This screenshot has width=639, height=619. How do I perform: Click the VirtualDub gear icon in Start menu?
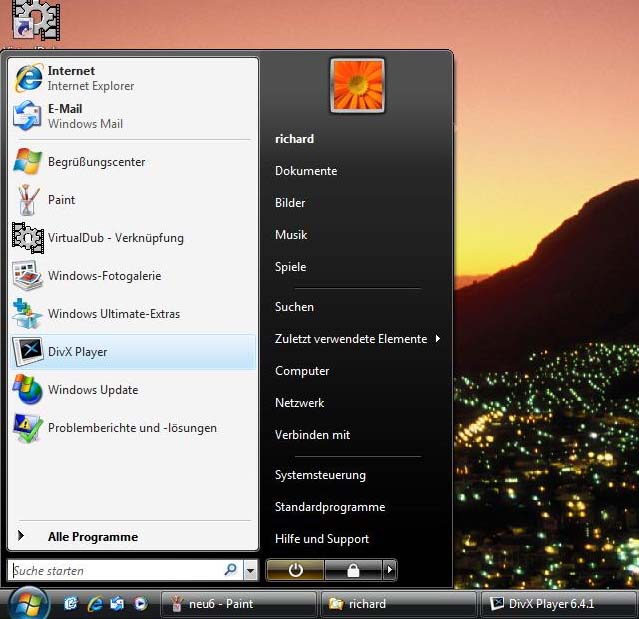tap(28, 238)
